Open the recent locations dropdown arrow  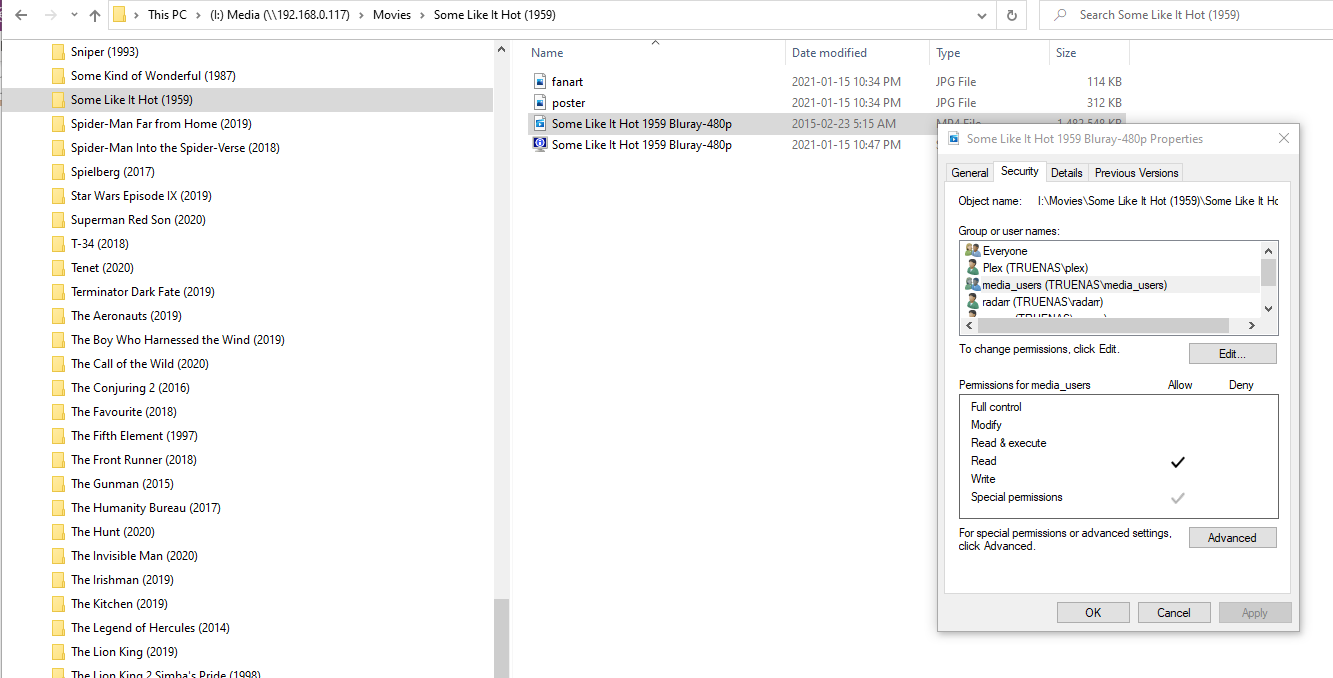click(74, 16)
